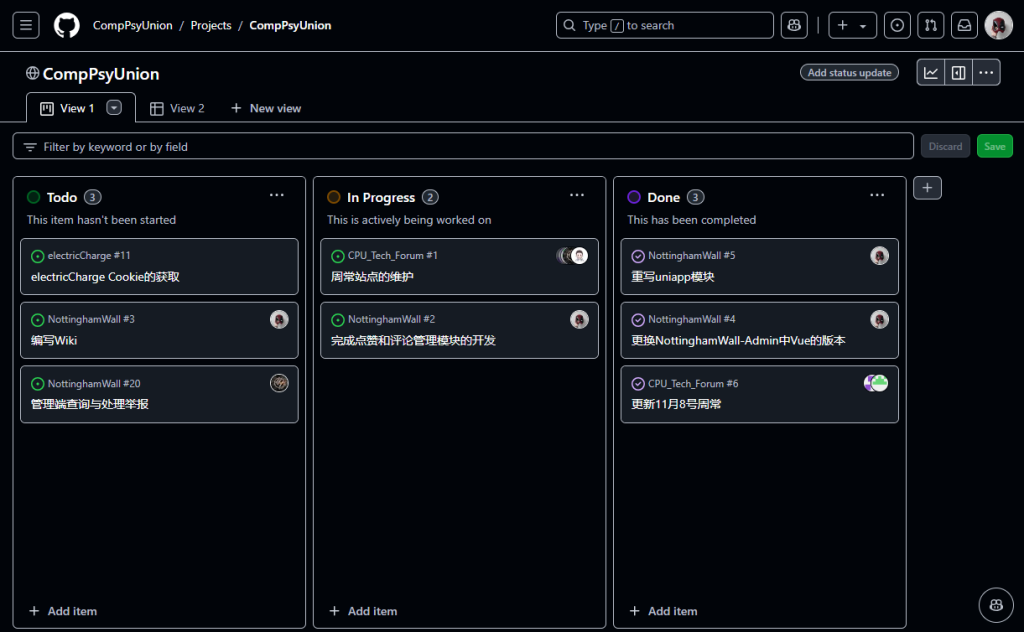Switch to the View 2 tab
This screenshot has height=632, width=1024.
177,108
